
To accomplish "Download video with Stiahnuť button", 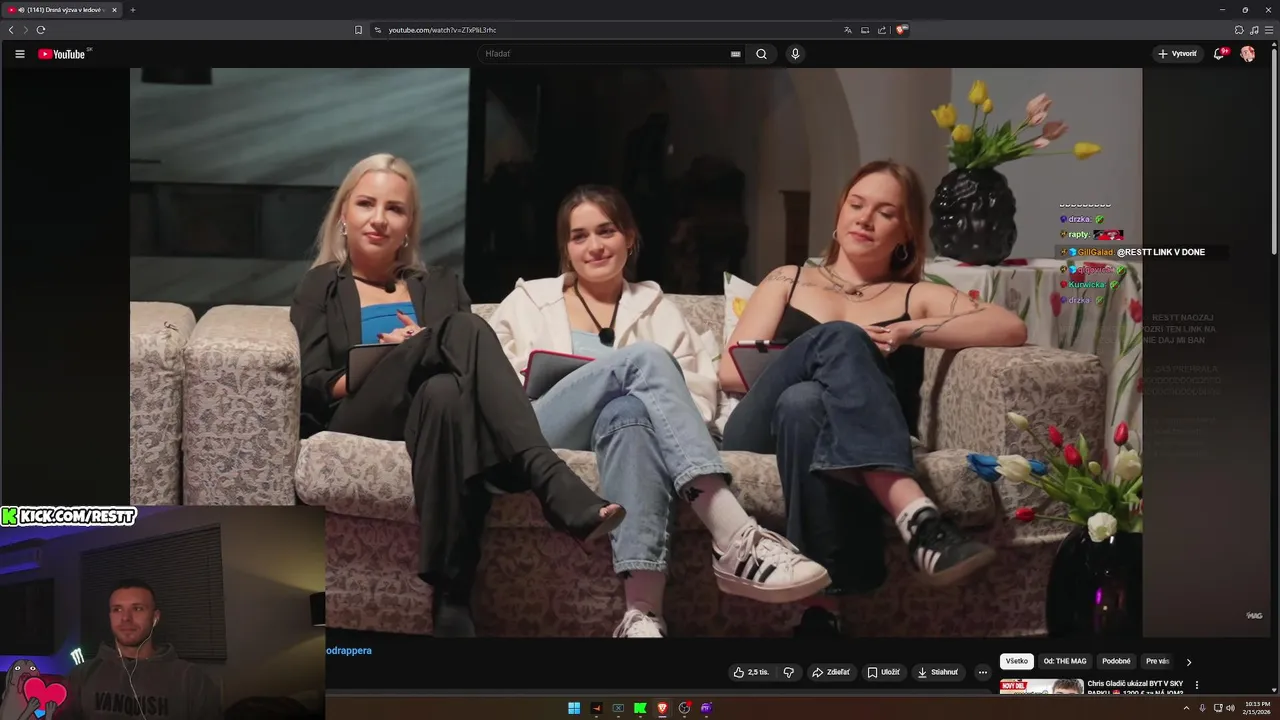I will (x=938, y=672).
